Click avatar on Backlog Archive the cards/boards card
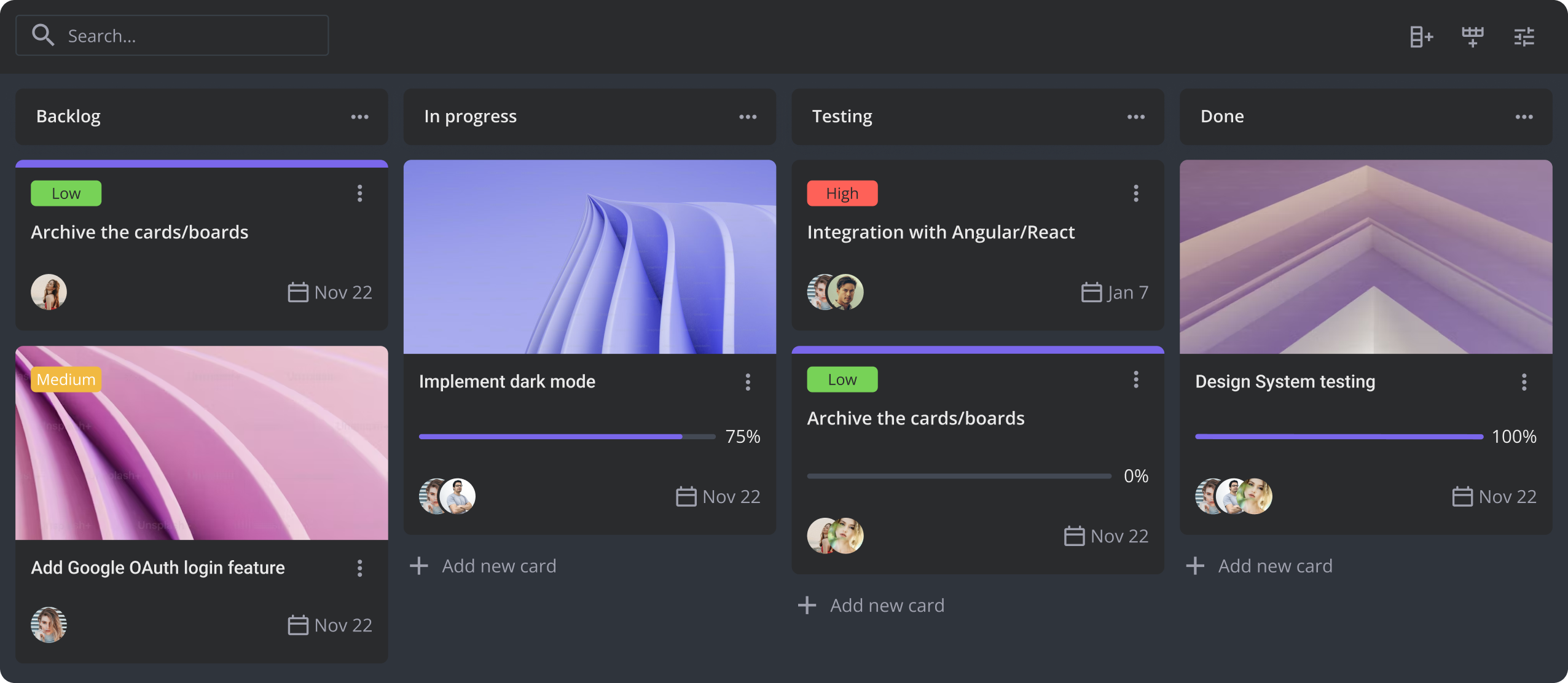The height and width of the screenshot is (683, 1568). click(49, 292)
